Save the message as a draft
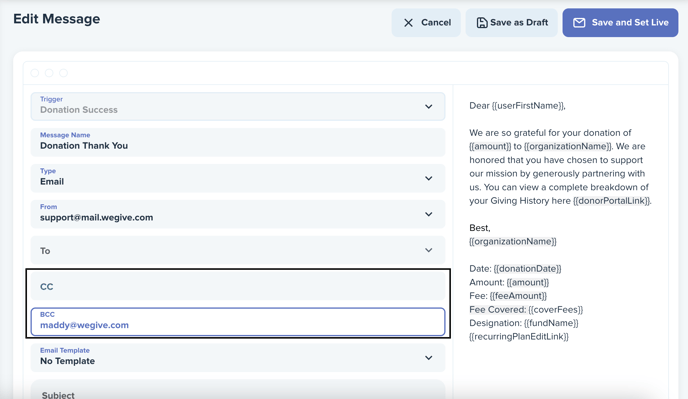Screen dimensions: 688x399 (x=512, y=23)
